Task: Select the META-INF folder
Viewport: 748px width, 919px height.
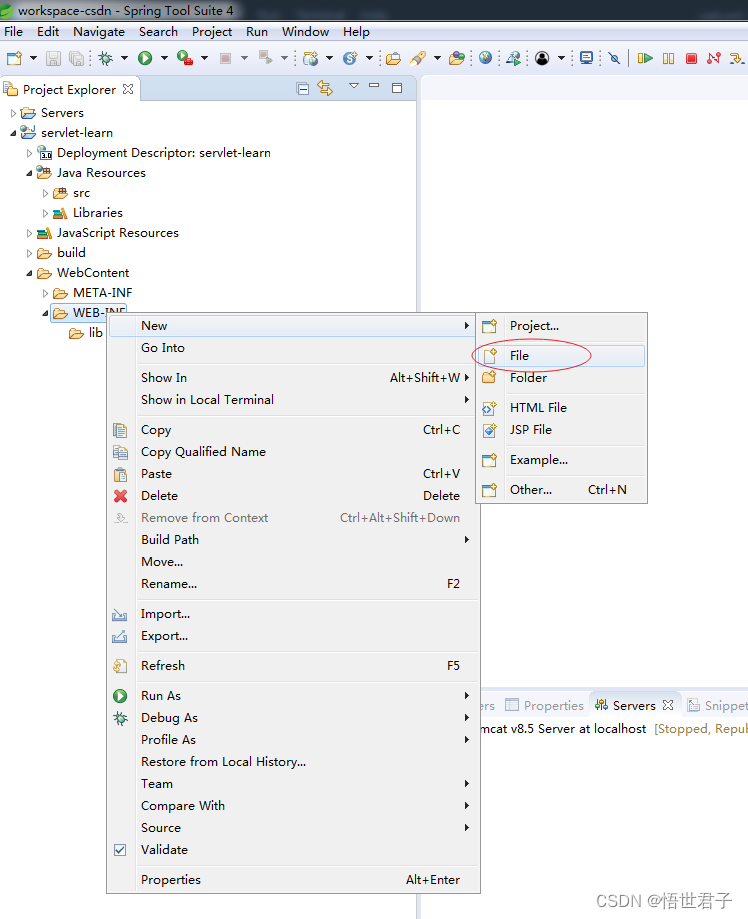Action: [102, 292]
